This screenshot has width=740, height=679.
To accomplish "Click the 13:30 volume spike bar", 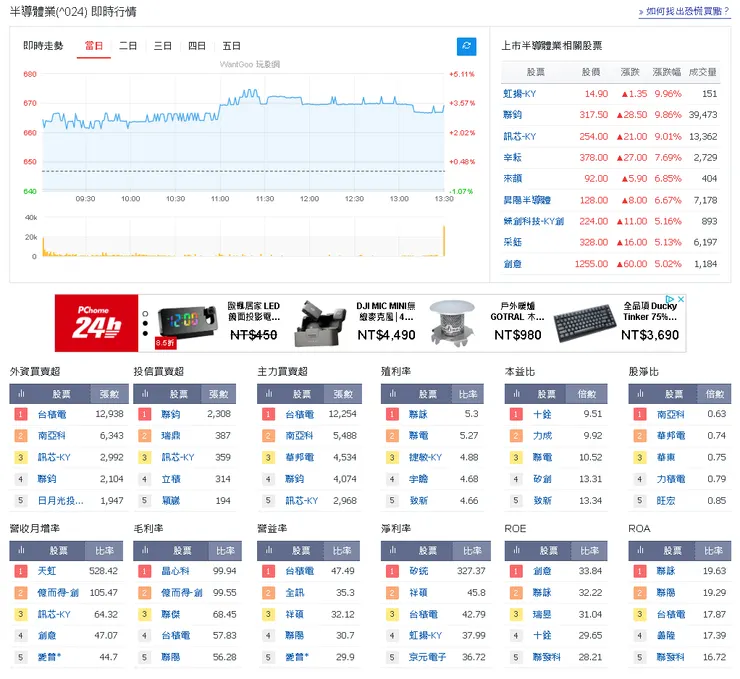I will [x=444, y=241].
